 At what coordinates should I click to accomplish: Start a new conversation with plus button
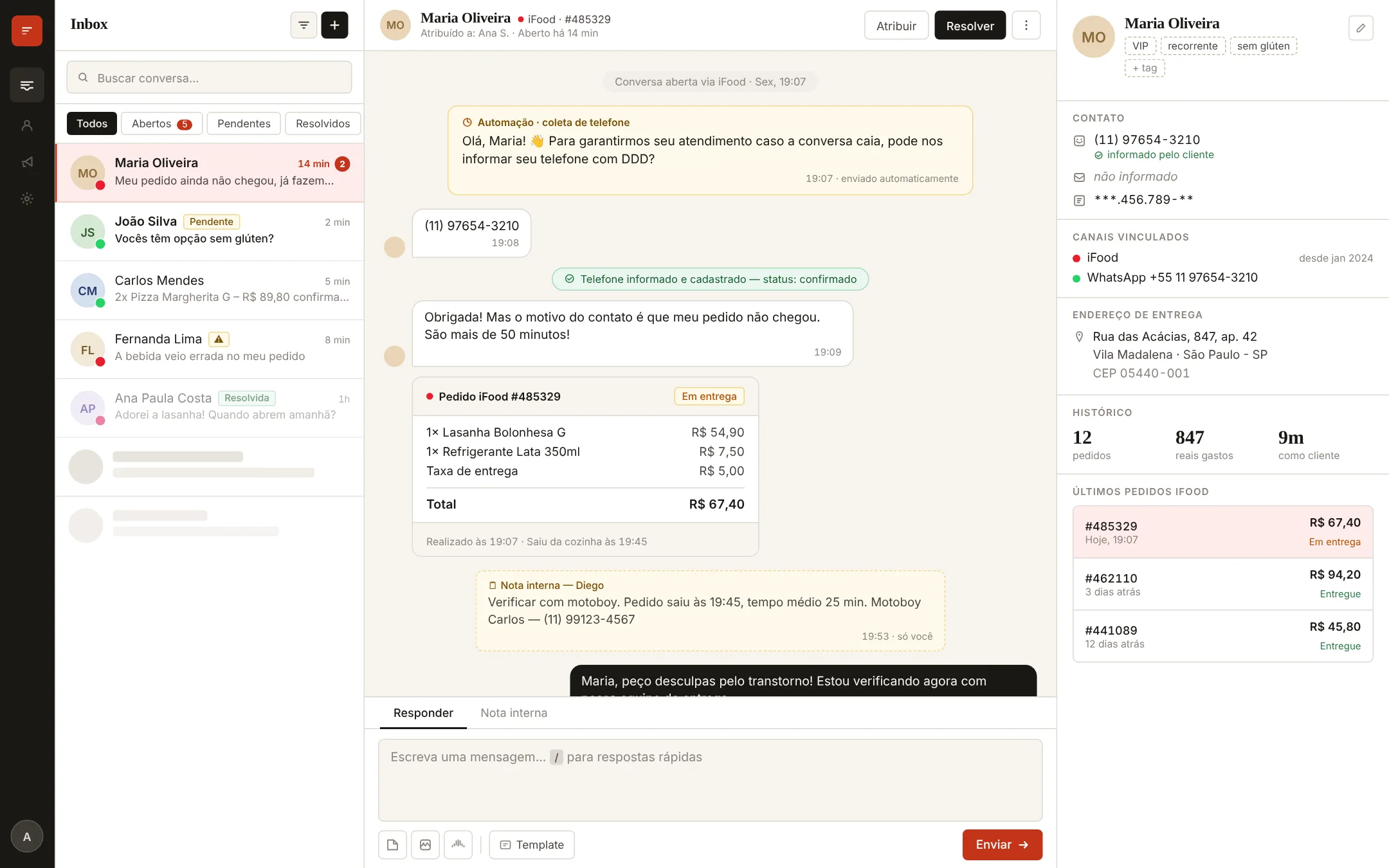pyautogui.click(x=334, y=25)
